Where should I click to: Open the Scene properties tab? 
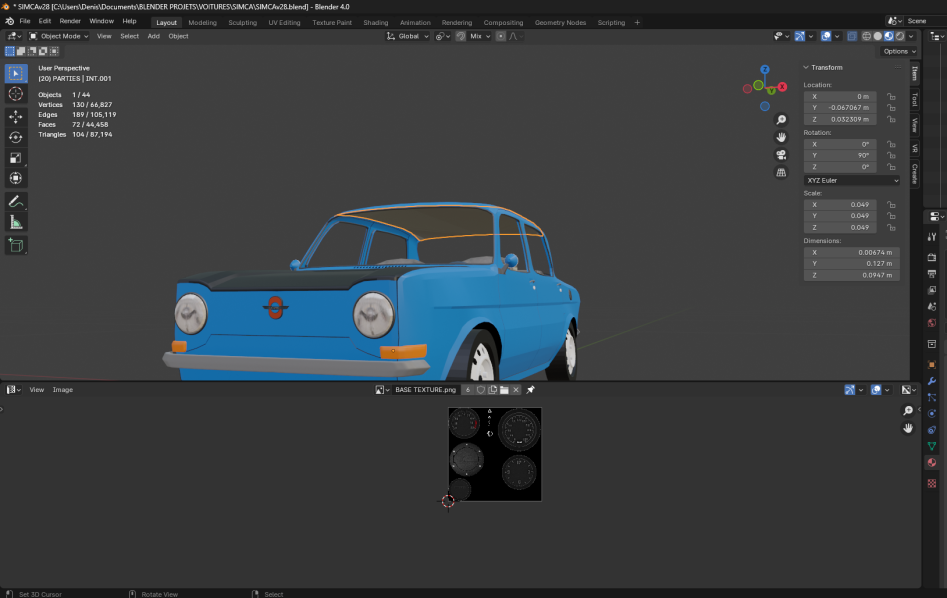[x=932, y=306]
